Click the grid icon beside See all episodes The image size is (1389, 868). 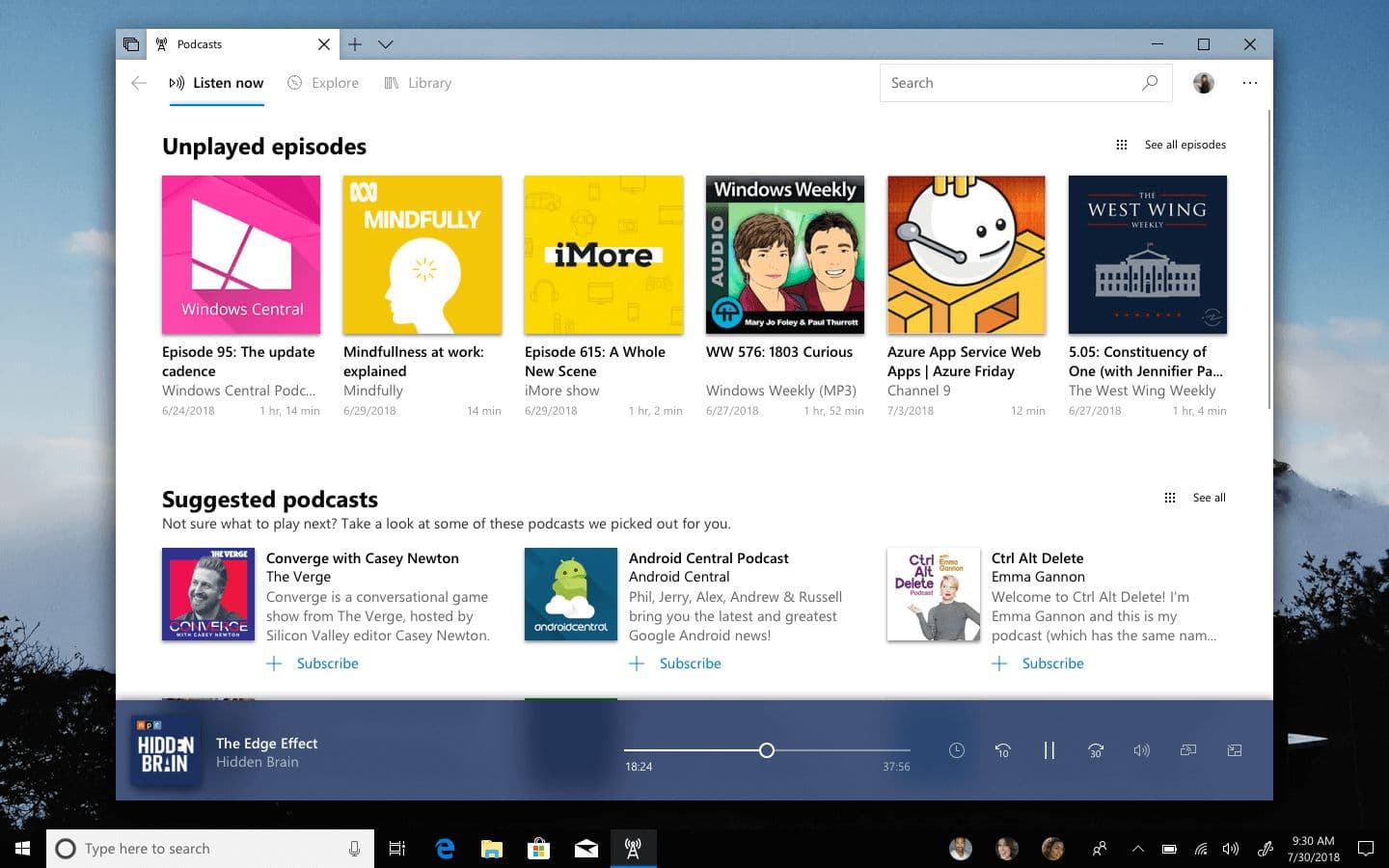pos(1122,145)
